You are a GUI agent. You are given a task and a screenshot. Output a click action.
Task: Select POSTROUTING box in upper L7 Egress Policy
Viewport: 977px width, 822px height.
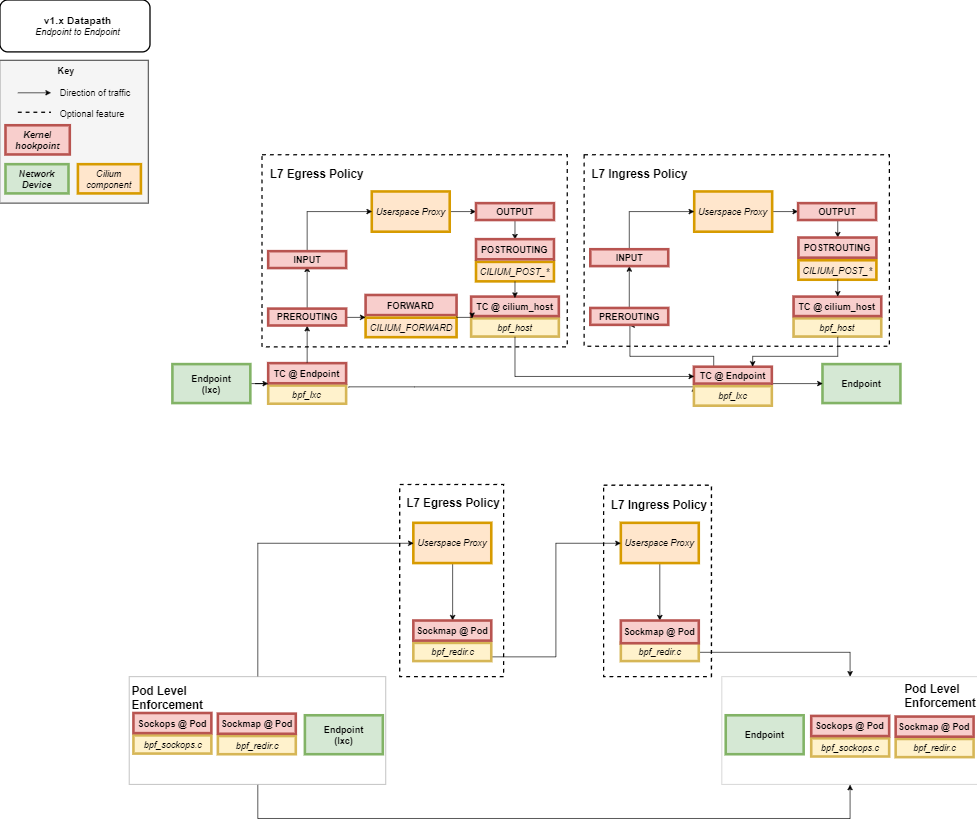(x=515, y=249)
